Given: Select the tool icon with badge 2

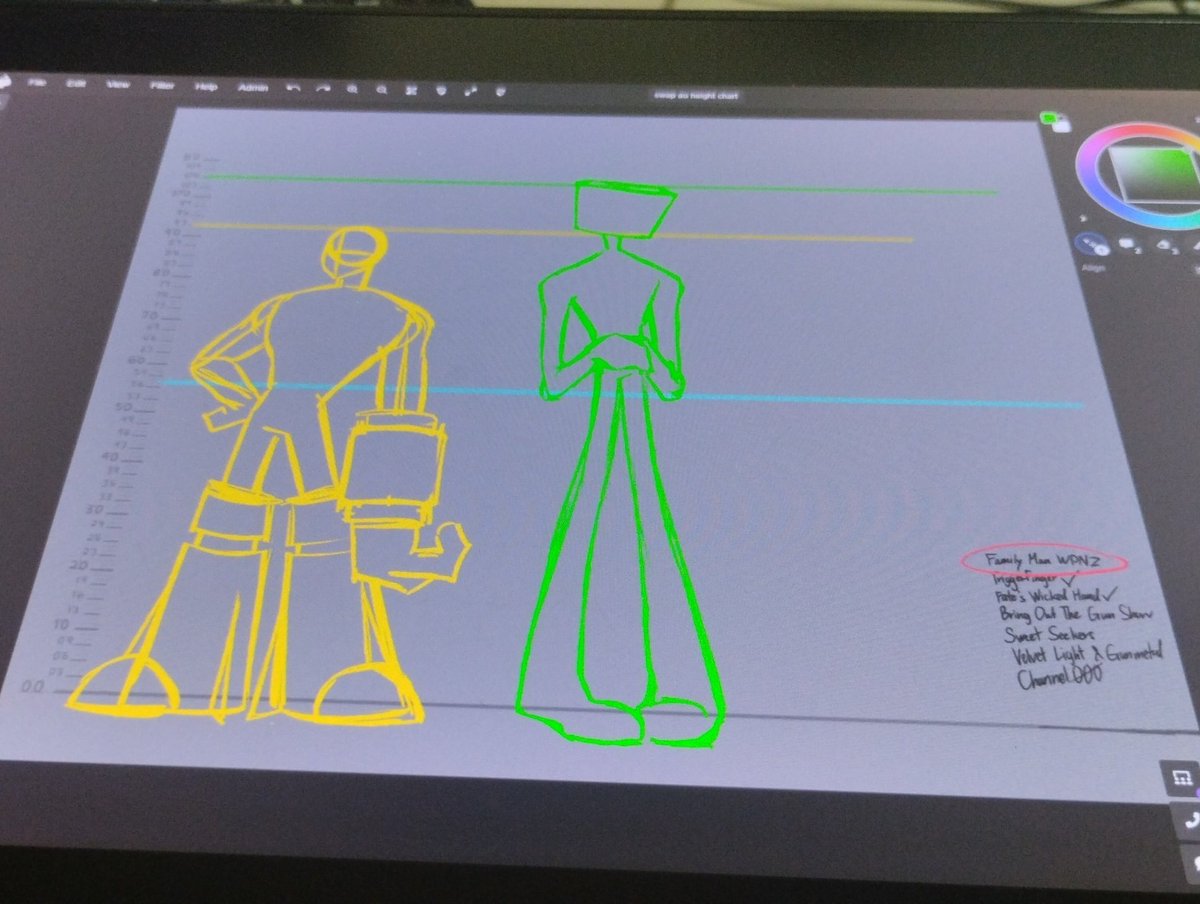Looking at the screenshot, I should tap(1129, 243).
